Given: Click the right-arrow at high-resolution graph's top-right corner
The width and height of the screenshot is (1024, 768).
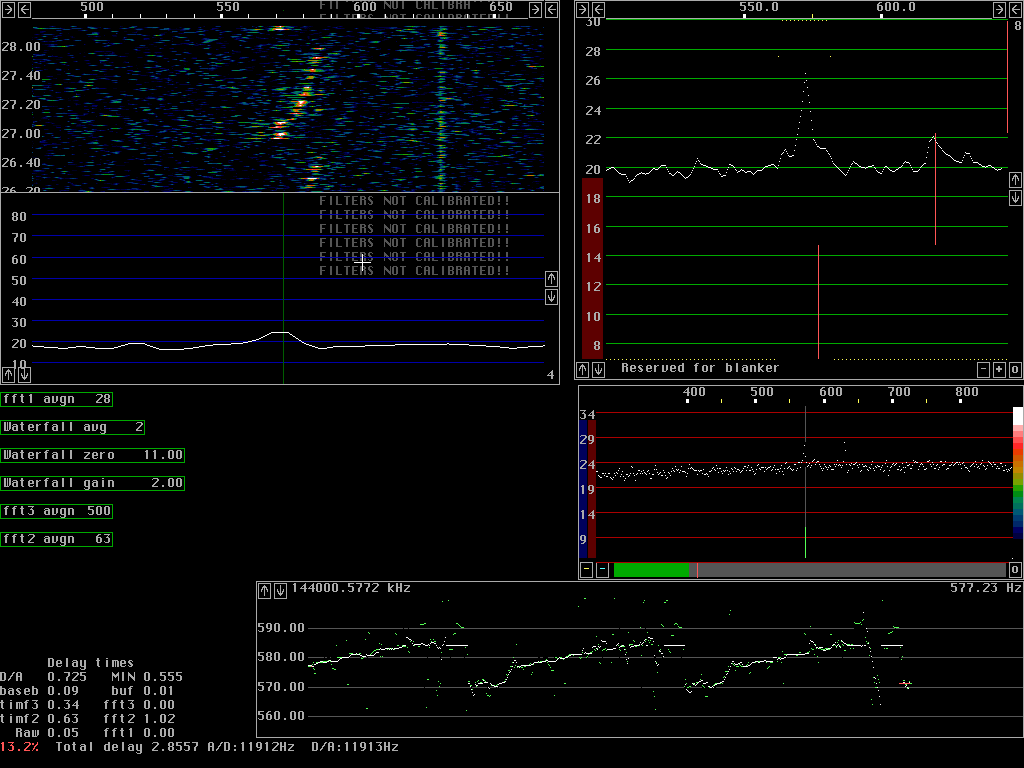Looking at the screenshot, I should click(999, 9).
